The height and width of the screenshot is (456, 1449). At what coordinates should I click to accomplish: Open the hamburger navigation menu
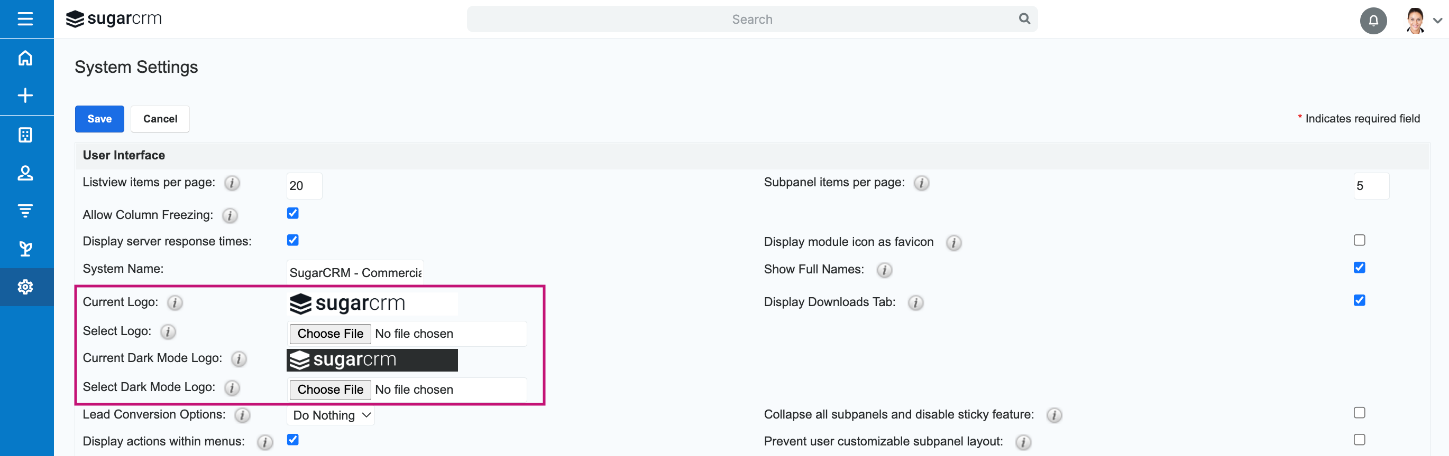(x=26, y=19)
